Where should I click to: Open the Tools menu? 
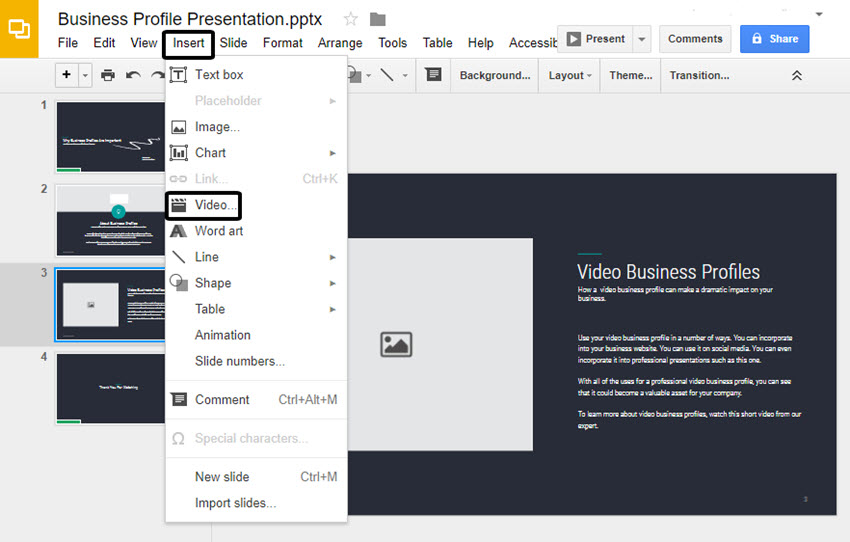(392, 43)
